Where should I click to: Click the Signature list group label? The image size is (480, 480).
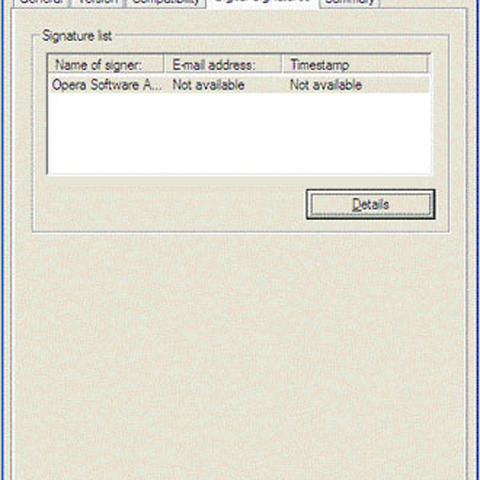pos(77,36)
